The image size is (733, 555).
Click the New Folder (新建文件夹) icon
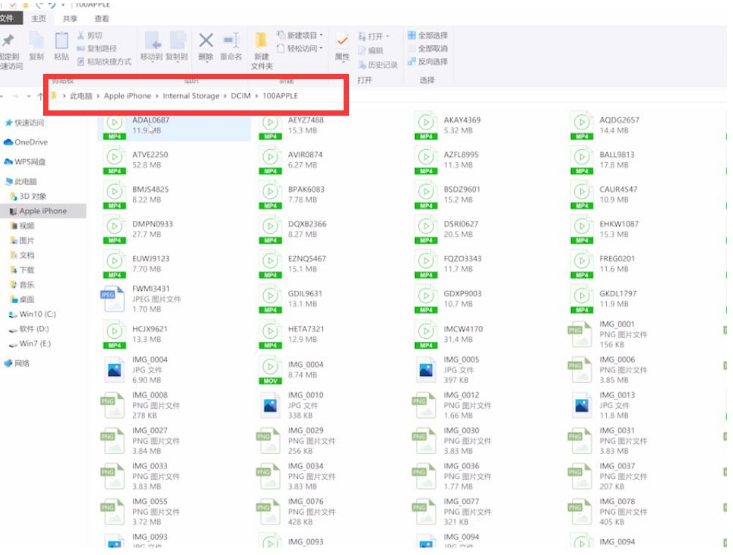pyautogui.click(x=261, y=47)
